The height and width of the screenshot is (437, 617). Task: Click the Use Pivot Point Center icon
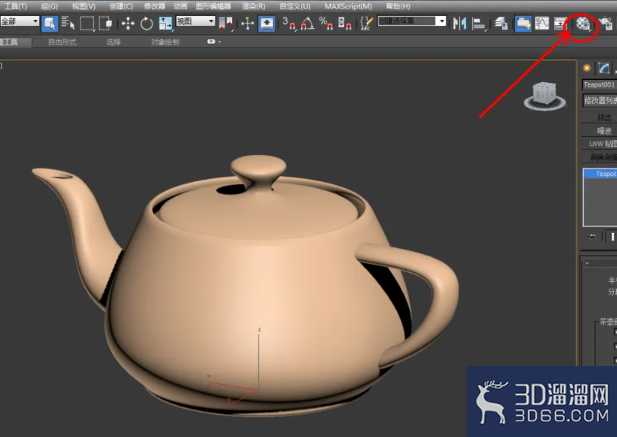coord(226,24)
